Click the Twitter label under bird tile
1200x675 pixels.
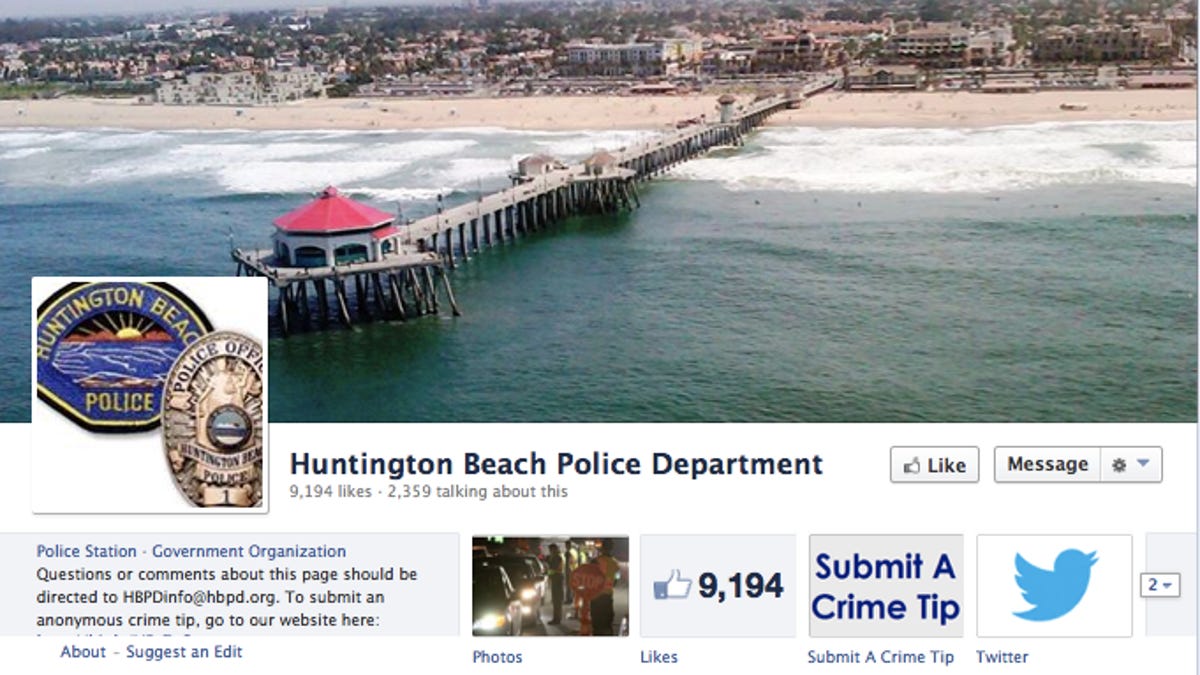tap(1002, 657)
